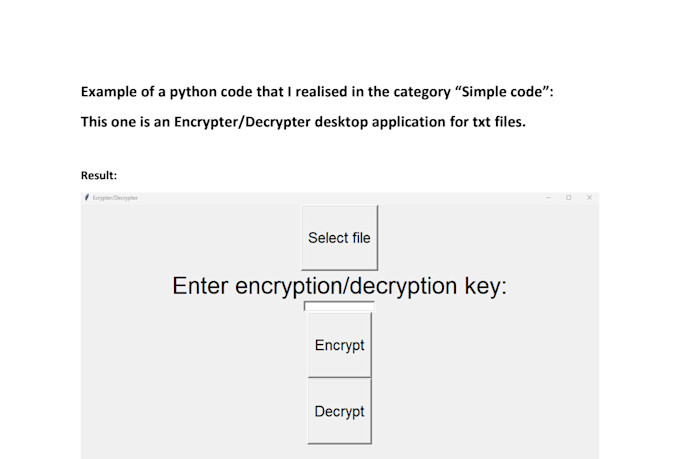Click the 'This one is an Encrypter/Decrypter' sentence

click(303, 122)
